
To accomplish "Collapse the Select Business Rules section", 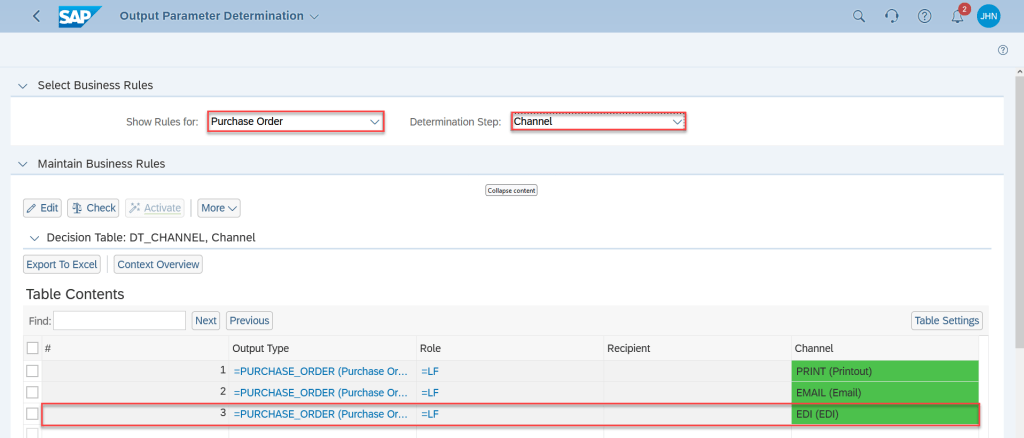I will 22,85.
